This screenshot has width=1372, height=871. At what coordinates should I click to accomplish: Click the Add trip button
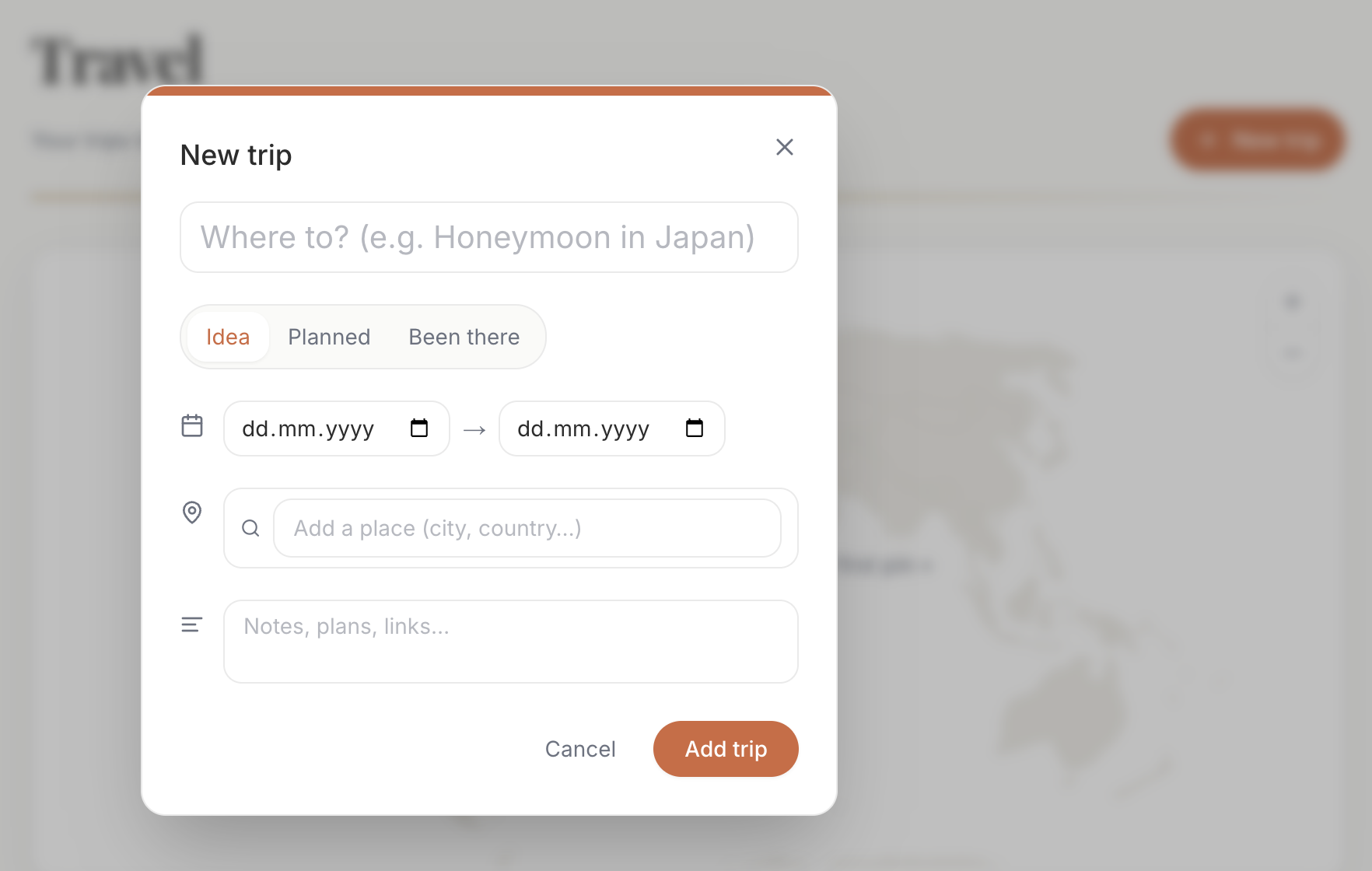click(726, 749)
